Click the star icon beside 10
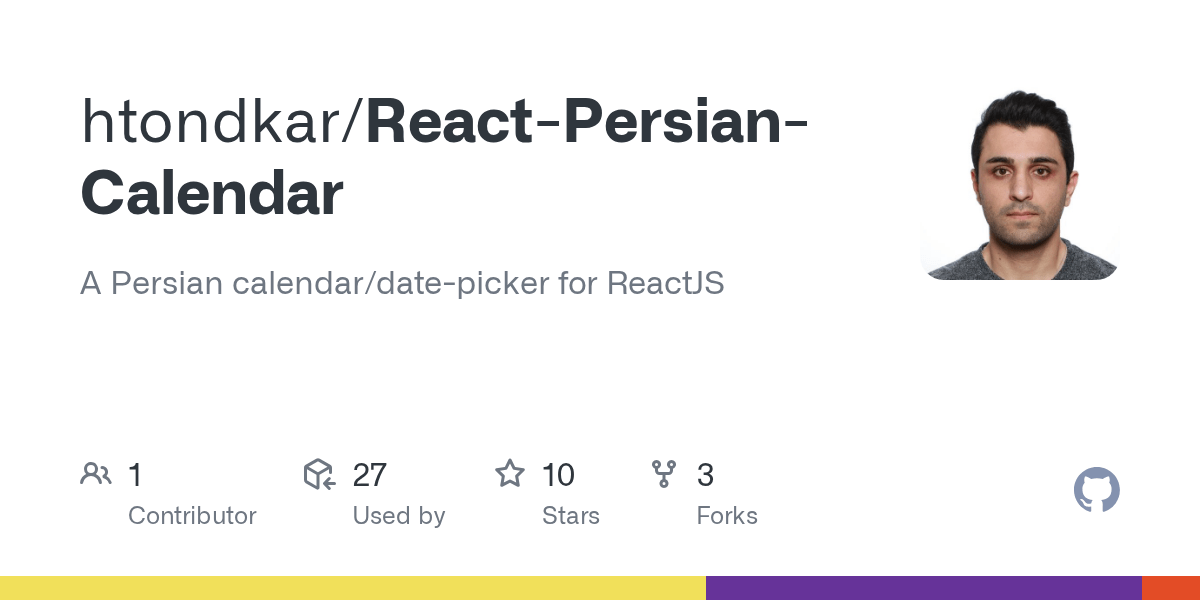 (510, 474)
